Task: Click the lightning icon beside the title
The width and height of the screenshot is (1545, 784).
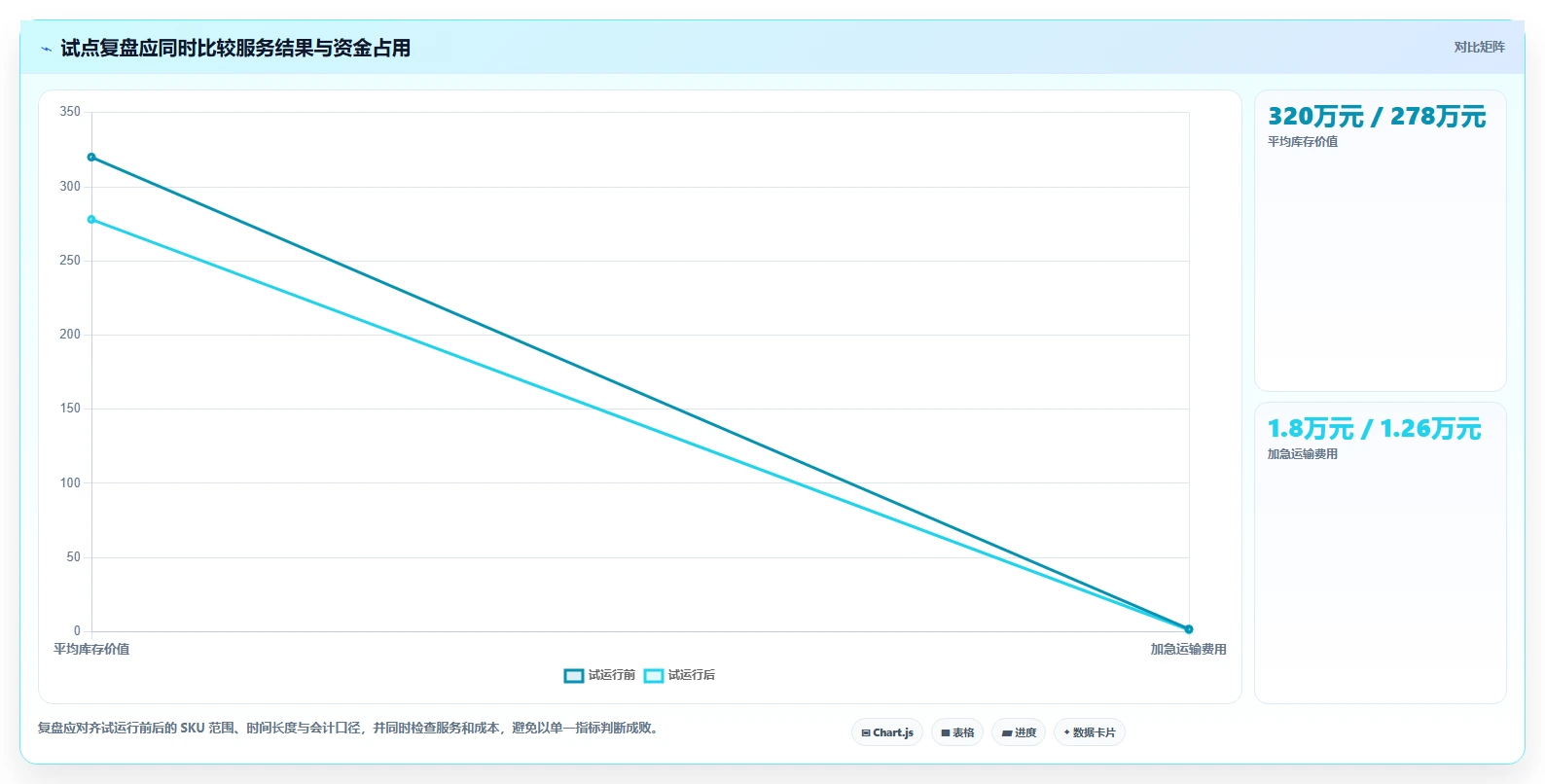Action: (x=46, y=49)
